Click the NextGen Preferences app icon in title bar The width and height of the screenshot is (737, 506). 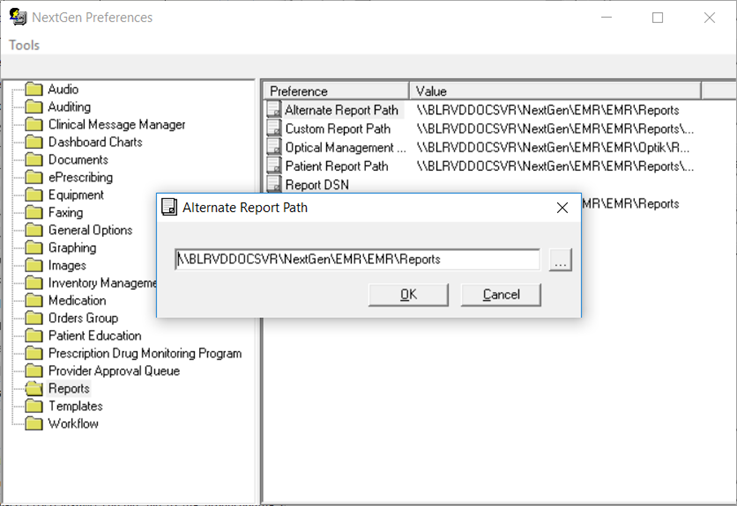(18, 17)
